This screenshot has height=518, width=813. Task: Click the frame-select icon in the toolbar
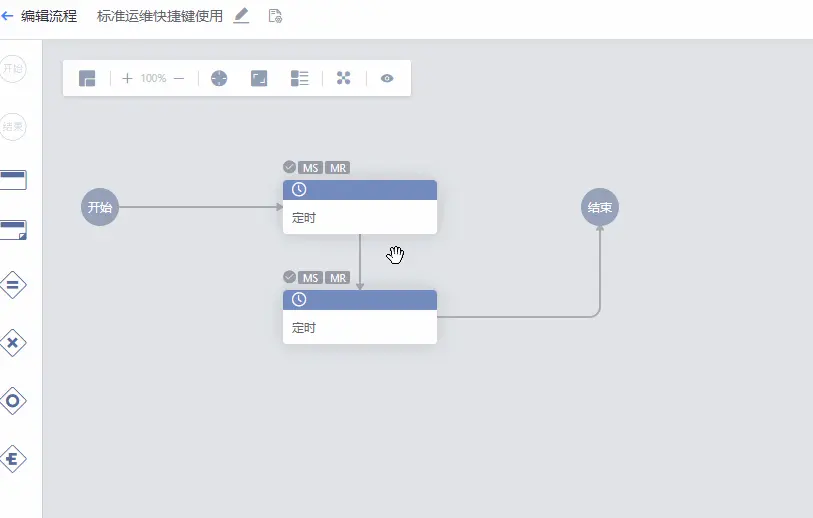(x=259, y=78)
